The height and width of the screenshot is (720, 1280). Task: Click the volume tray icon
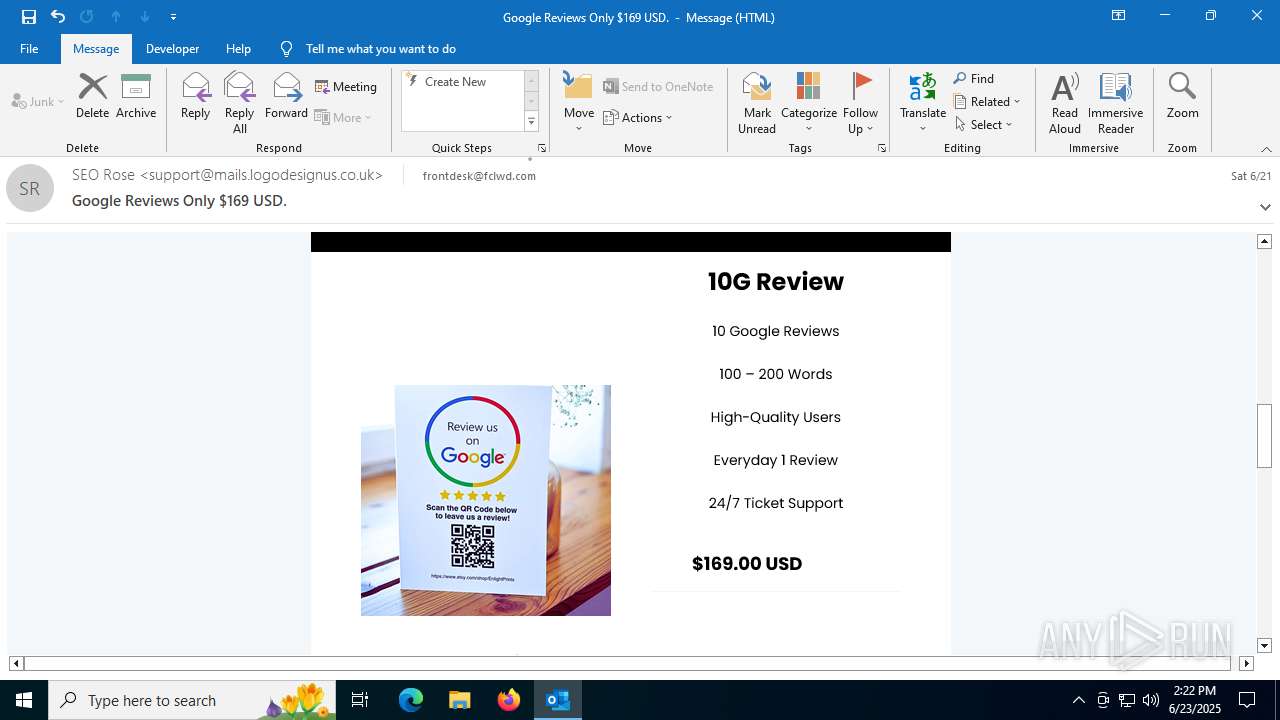(1151, 700)
